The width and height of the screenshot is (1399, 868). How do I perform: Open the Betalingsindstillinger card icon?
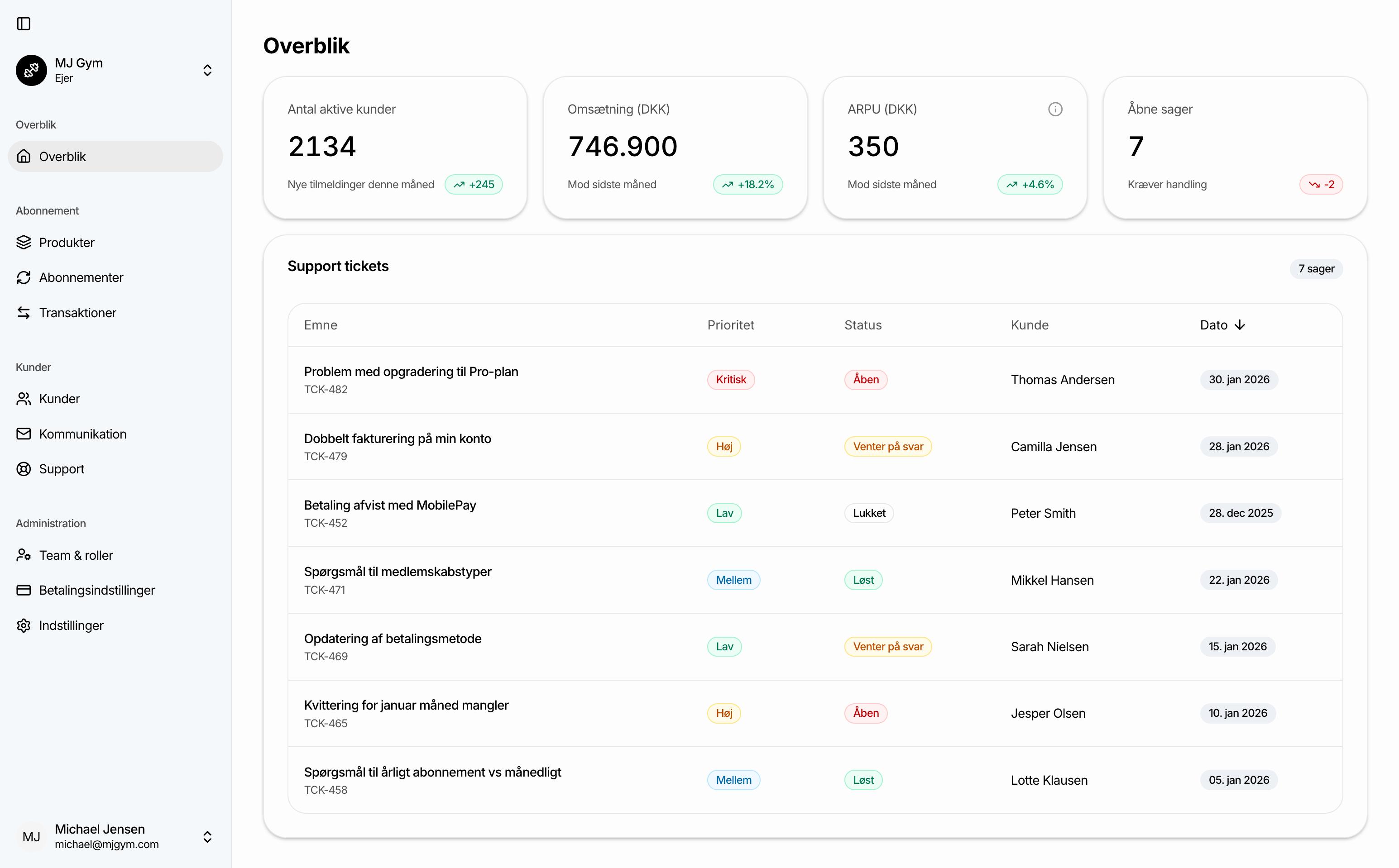point(24,590)
